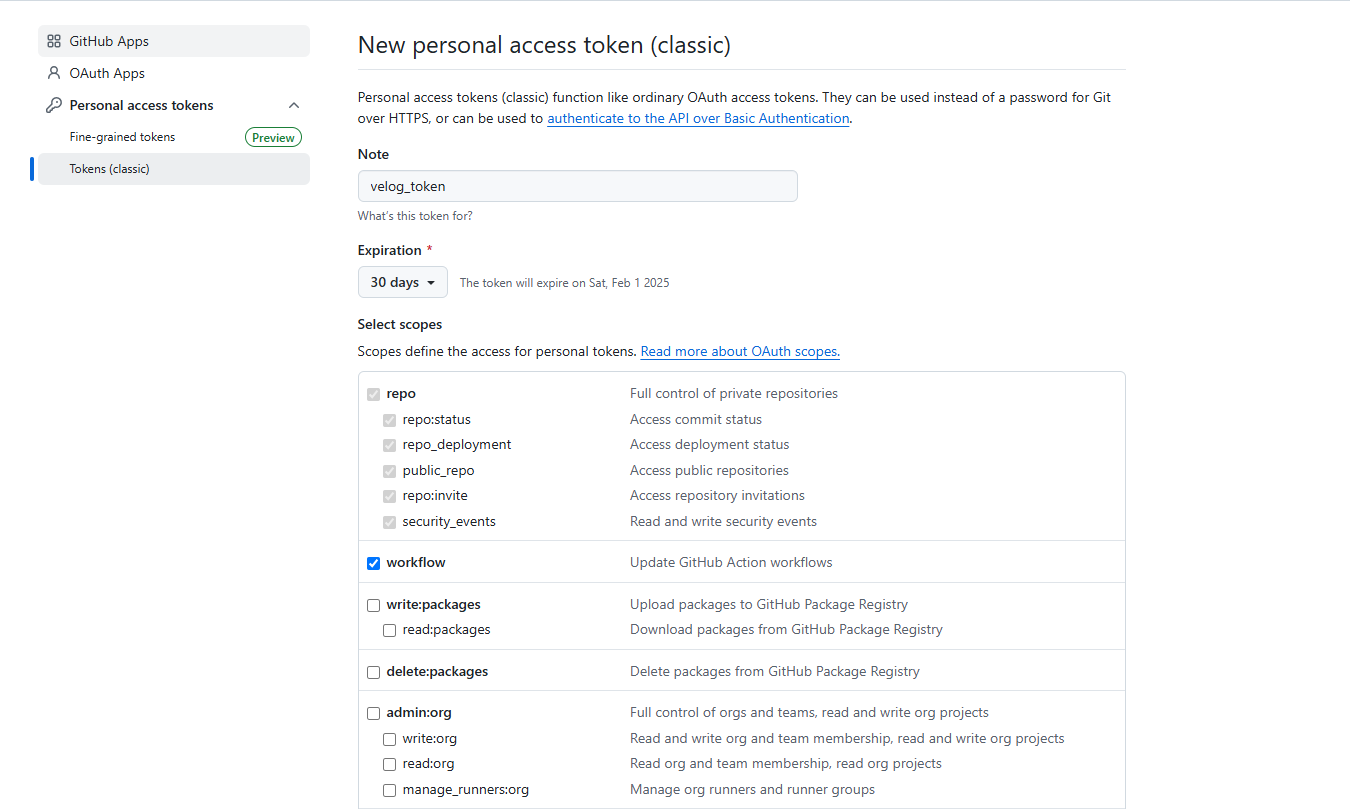Click the Note field containing velog_token
Image resolution: width=1350 pixels, height=809 pixels.
tap(578, 186)
